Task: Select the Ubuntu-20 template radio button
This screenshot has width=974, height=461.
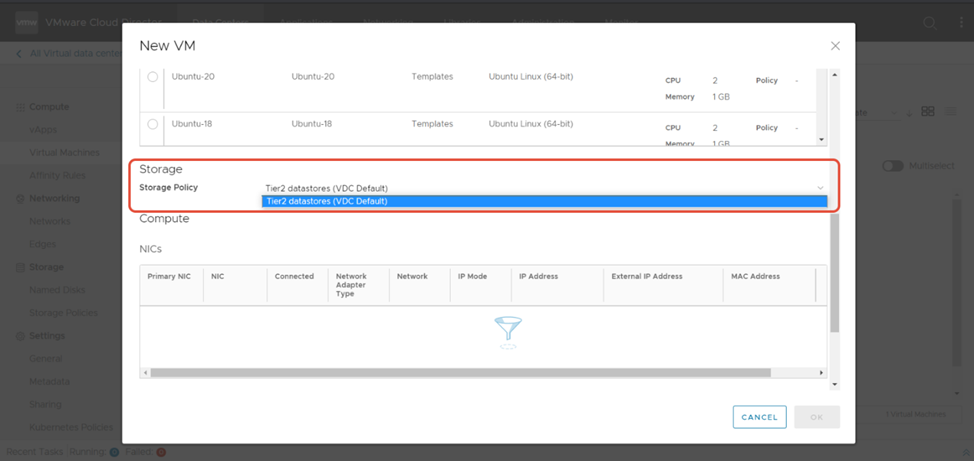Action: click(152, 77)
